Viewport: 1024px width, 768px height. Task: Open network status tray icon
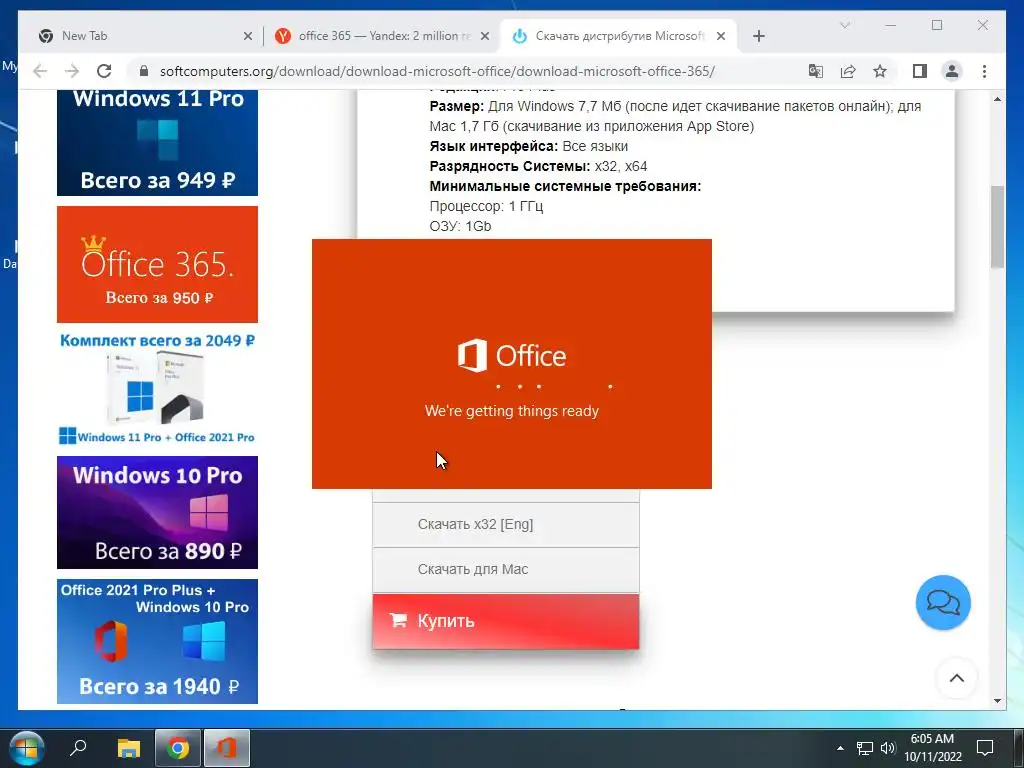pyautogui.click(x=865, y=748)
